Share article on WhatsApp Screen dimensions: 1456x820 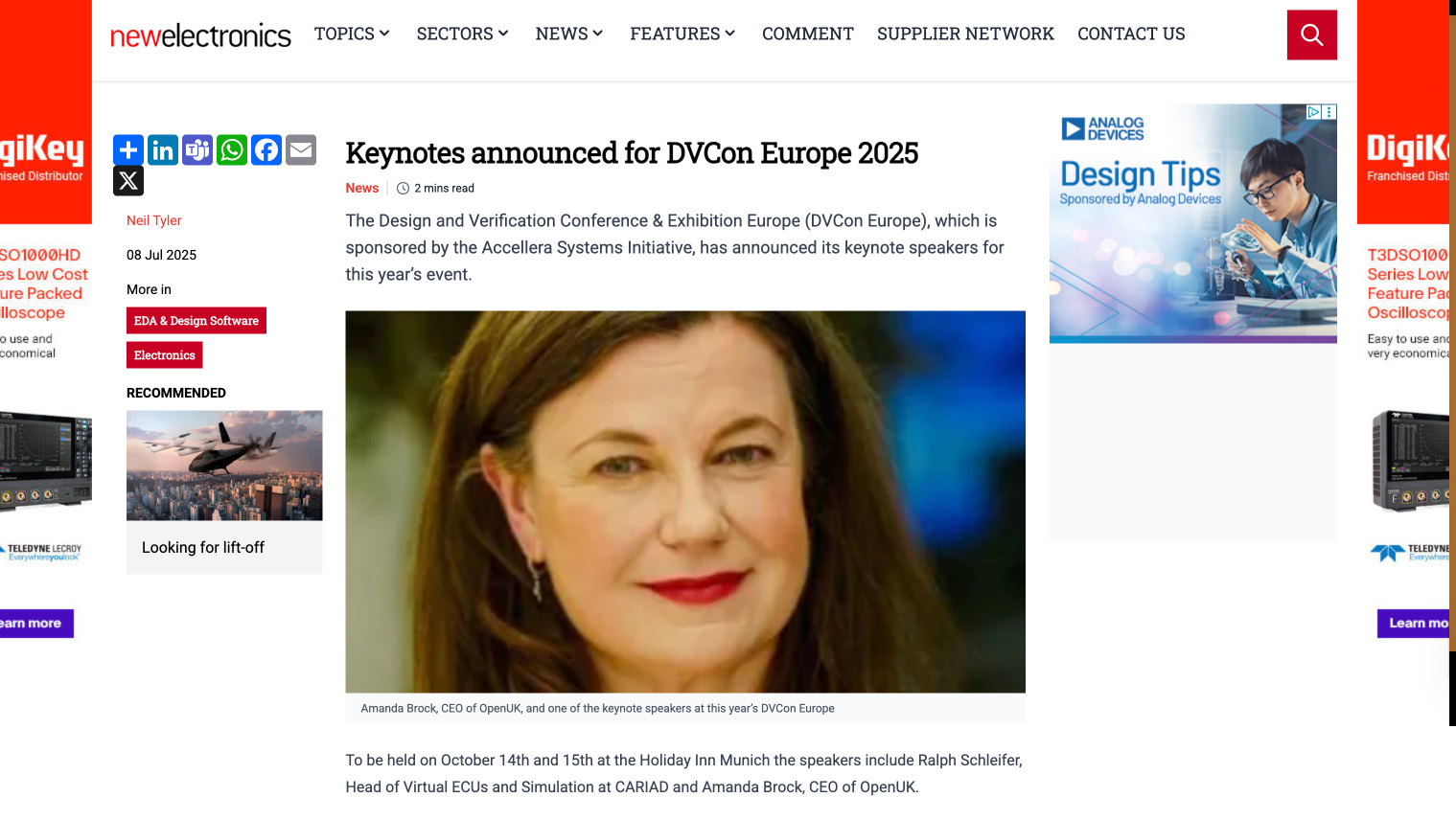(232, 150)
